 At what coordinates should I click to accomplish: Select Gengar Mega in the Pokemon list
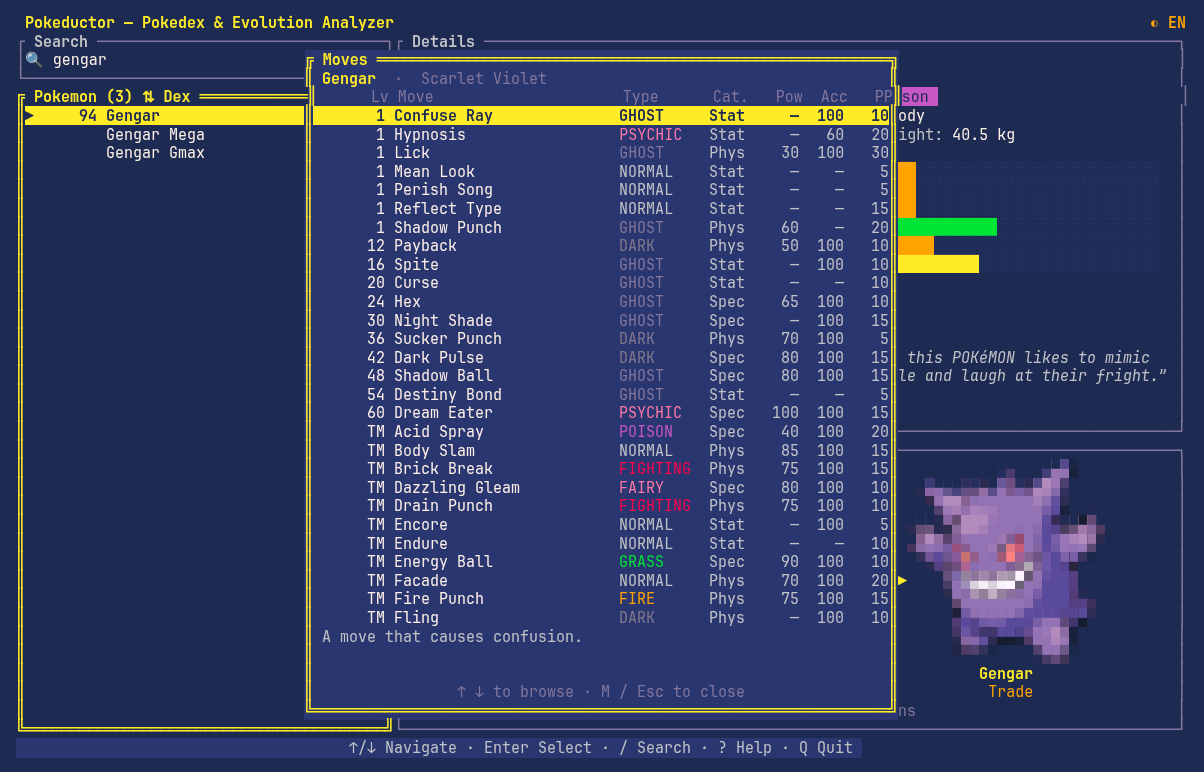[x=165, y=134]
